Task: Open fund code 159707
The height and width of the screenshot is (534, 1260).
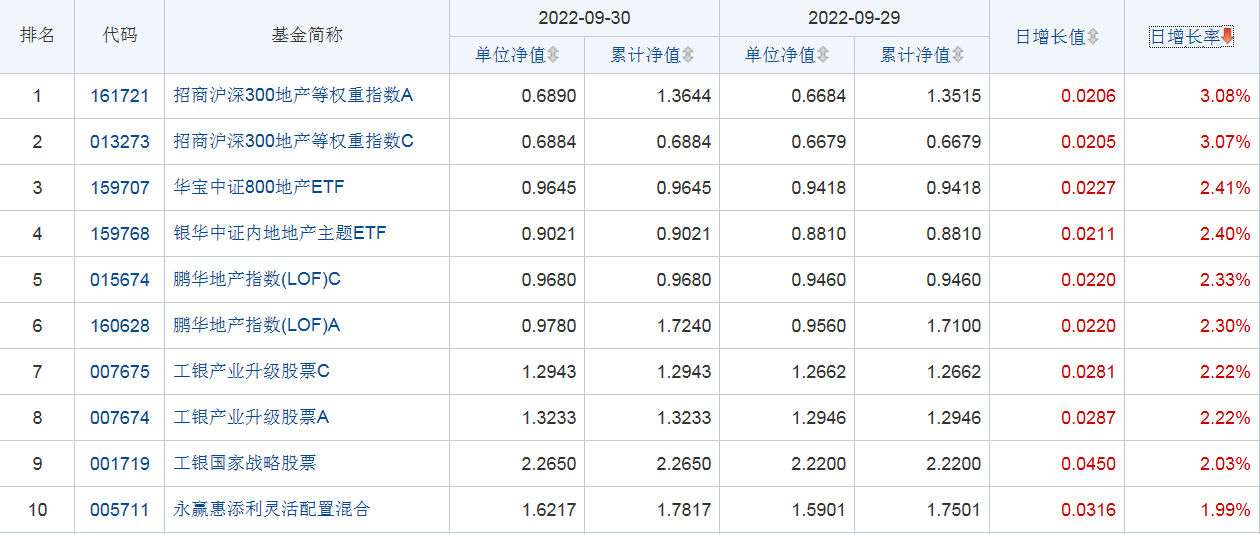Action: (x=119, y=188)
